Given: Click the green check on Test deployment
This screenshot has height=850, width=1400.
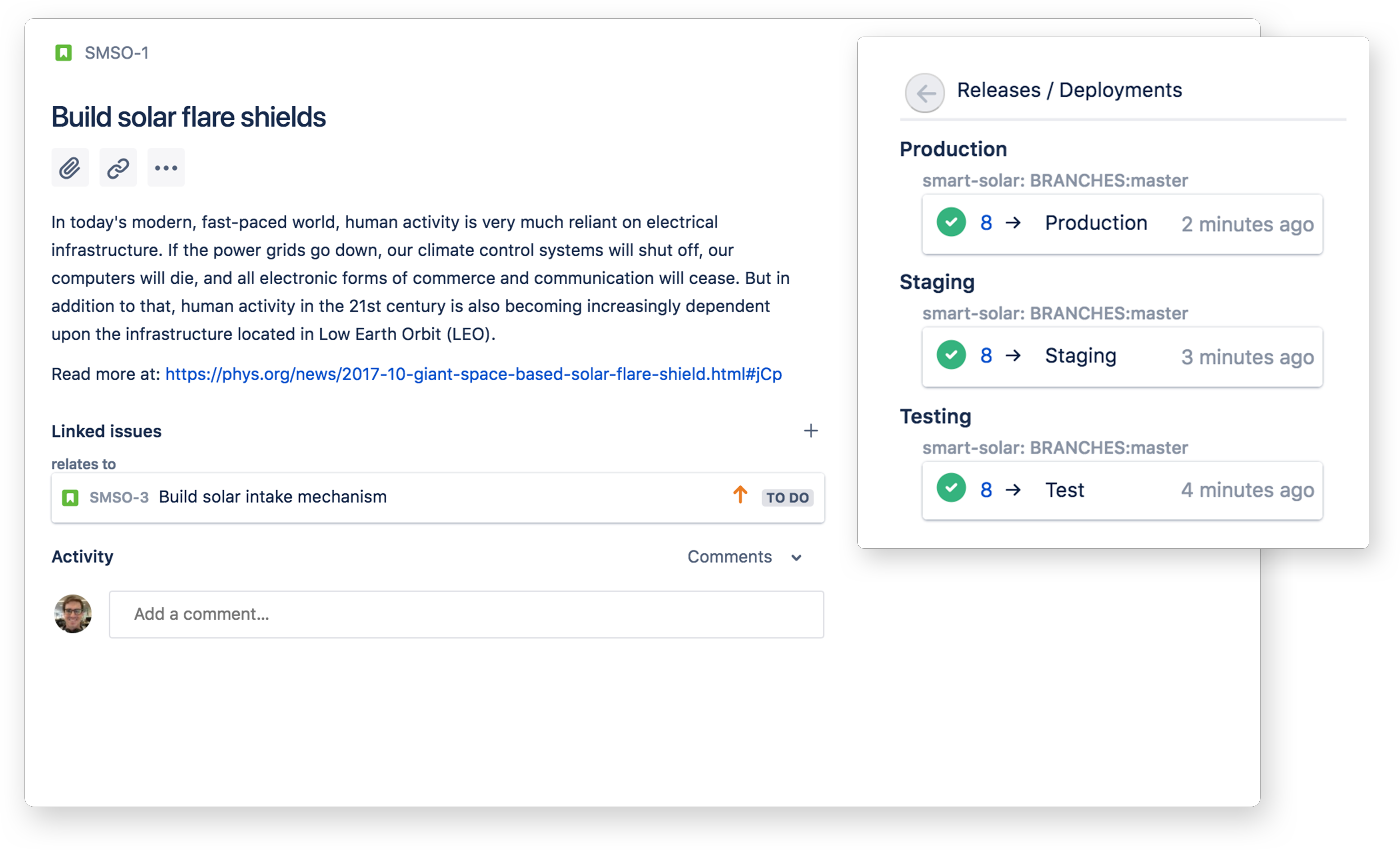Looking at the screenshot, I should tap(951, 489).
